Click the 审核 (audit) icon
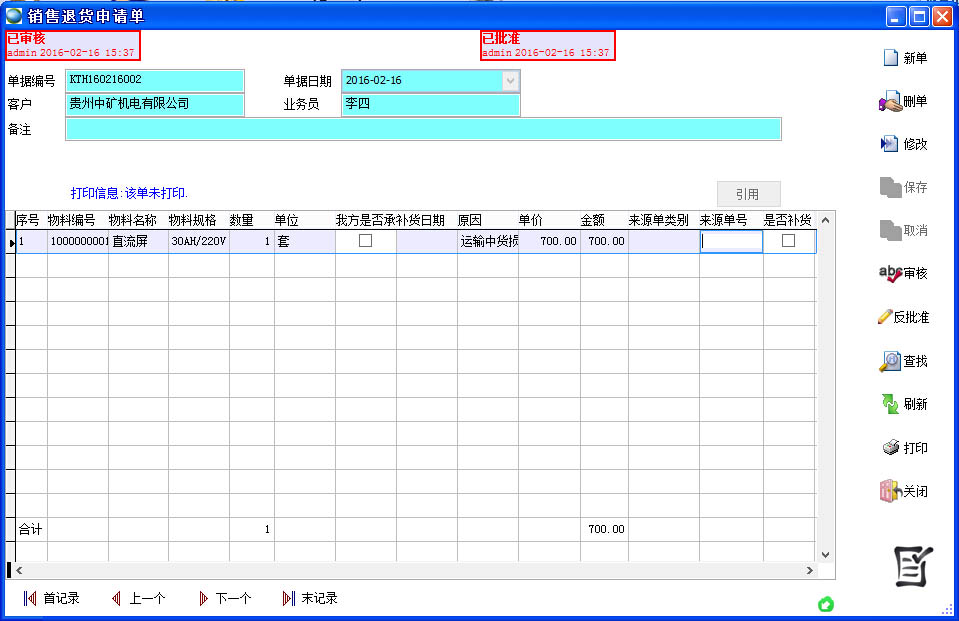Screen dimensions: 959x621 tap(889, 273)
